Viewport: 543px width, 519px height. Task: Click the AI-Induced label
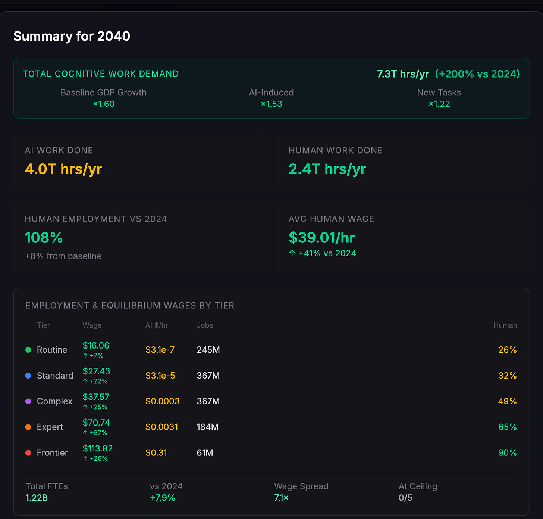coord(271,92)
